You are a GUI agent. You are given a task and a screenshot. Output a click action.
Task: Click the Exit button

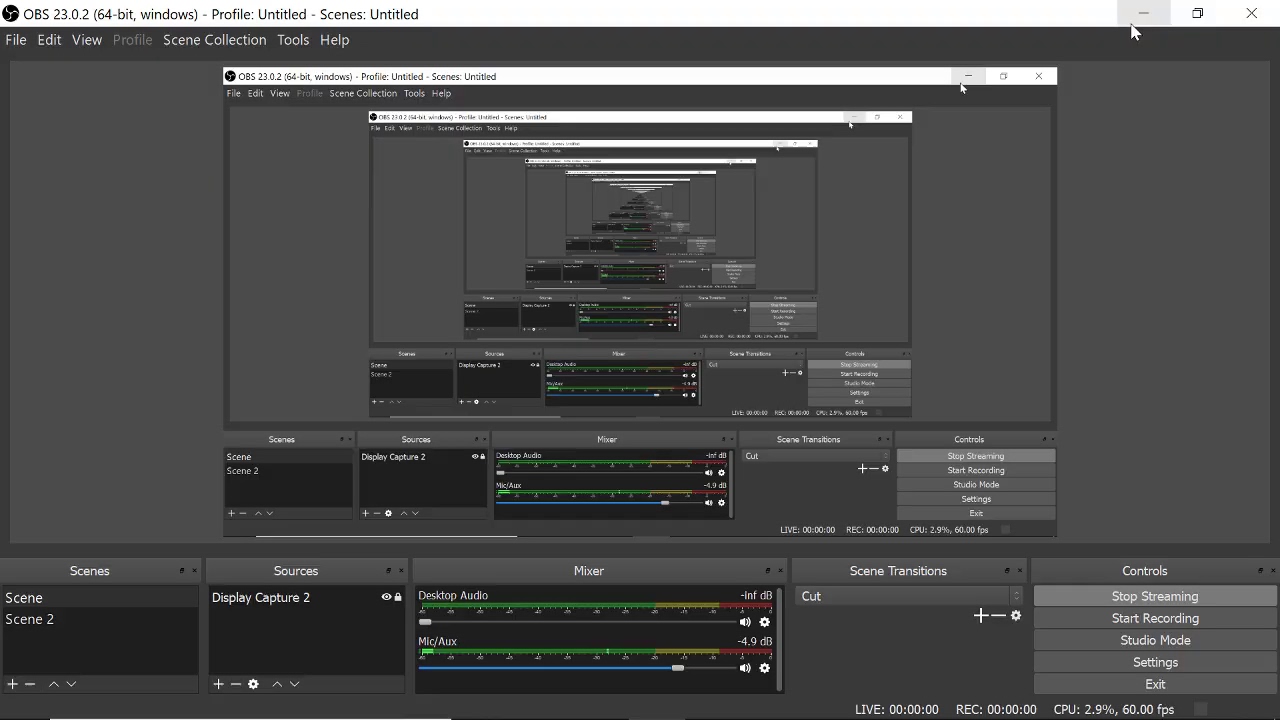click(x=1155, y=684)
